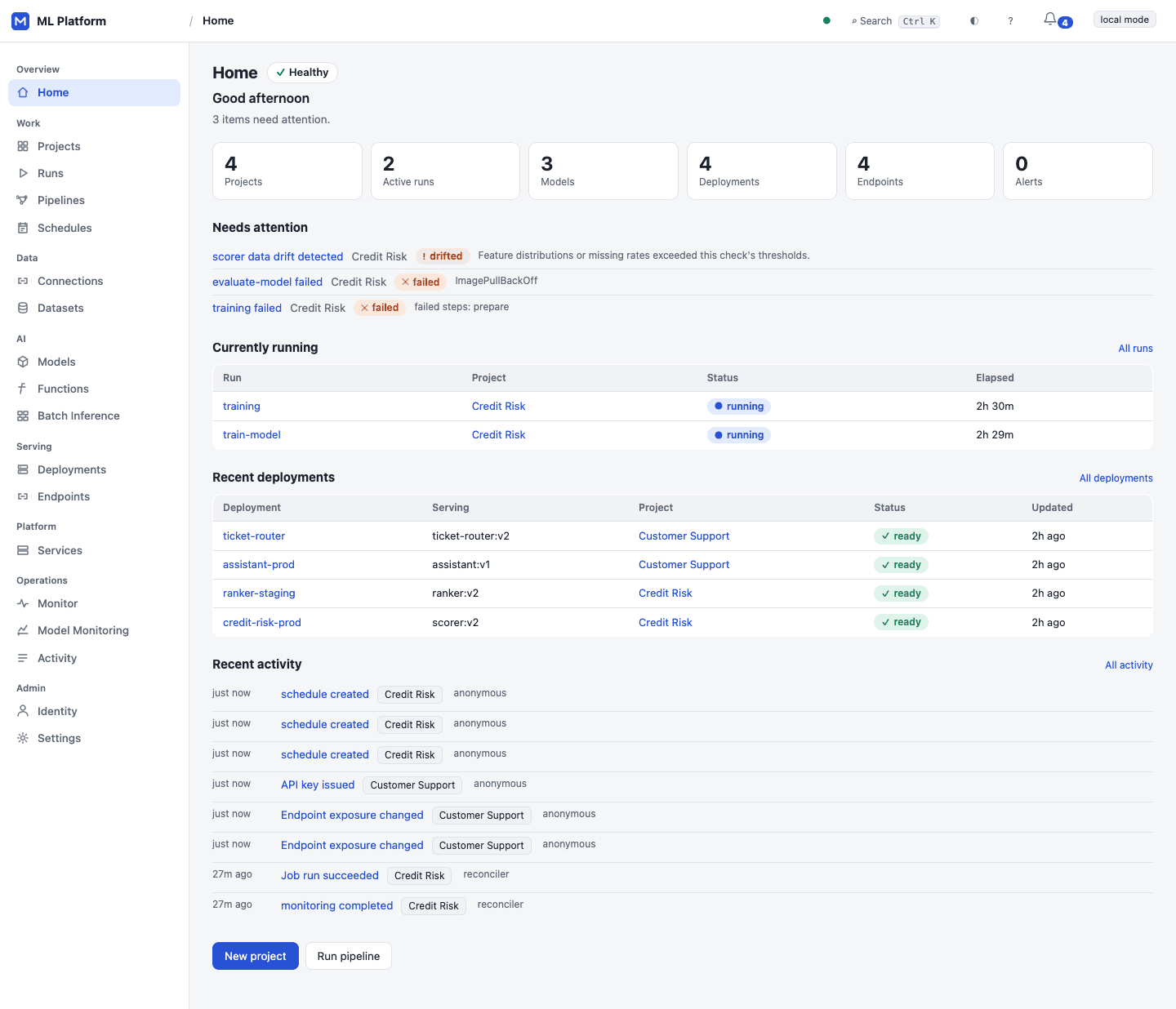
Task: Open the API key issued activity link
Action: pyautogui.click(x=318, y=785)
